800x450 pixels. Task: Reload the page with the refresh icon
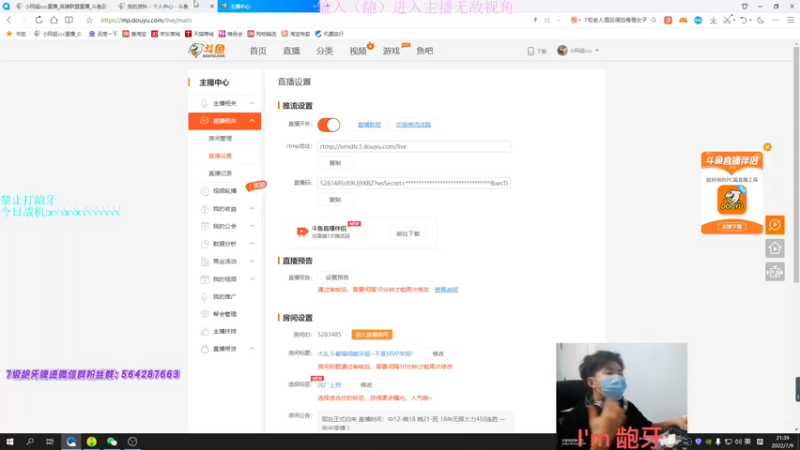(x=39, y=20)
